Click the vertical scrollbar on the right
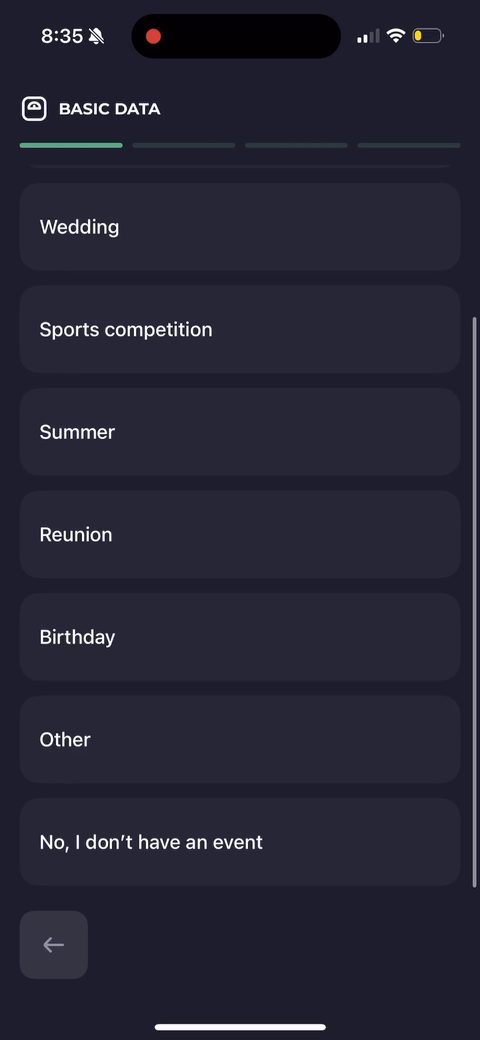This screenshot has height=1040, width=480. coord(474,602)
